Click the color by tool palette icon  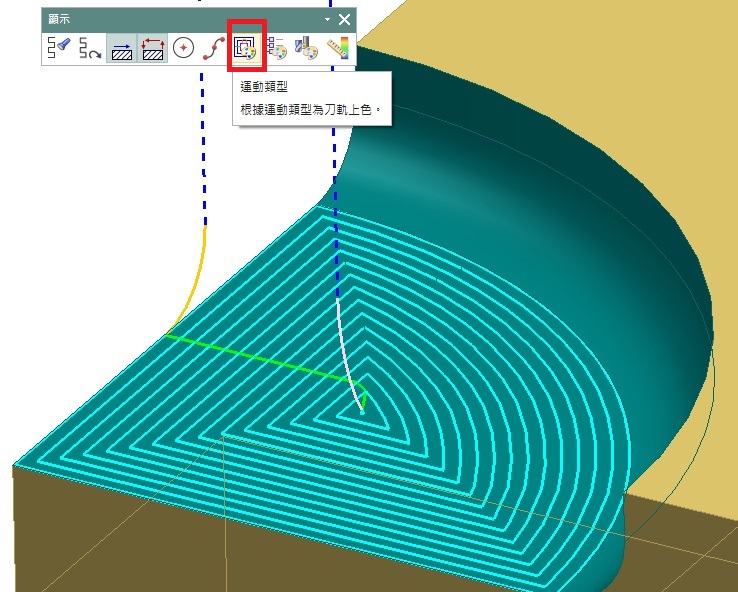pyautogui.click(x=306, y=48)
